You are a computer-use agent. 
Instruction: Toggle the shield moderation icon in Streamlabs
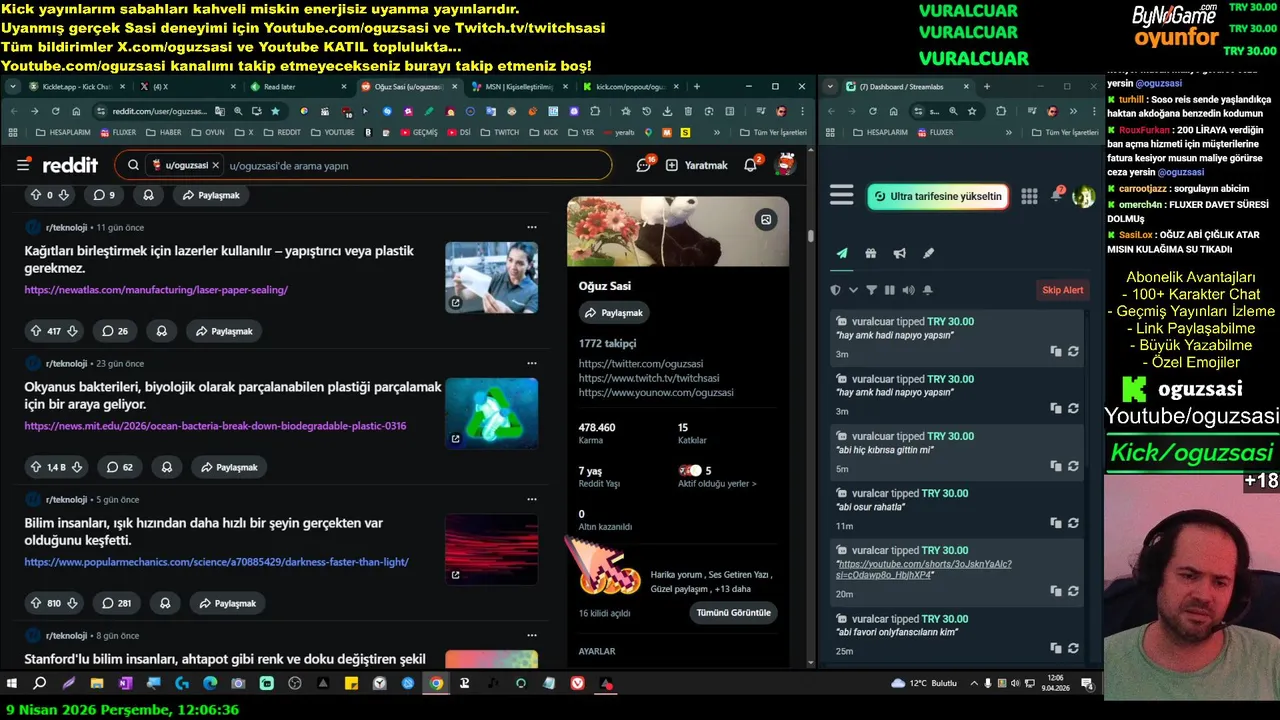coord(836,290)
